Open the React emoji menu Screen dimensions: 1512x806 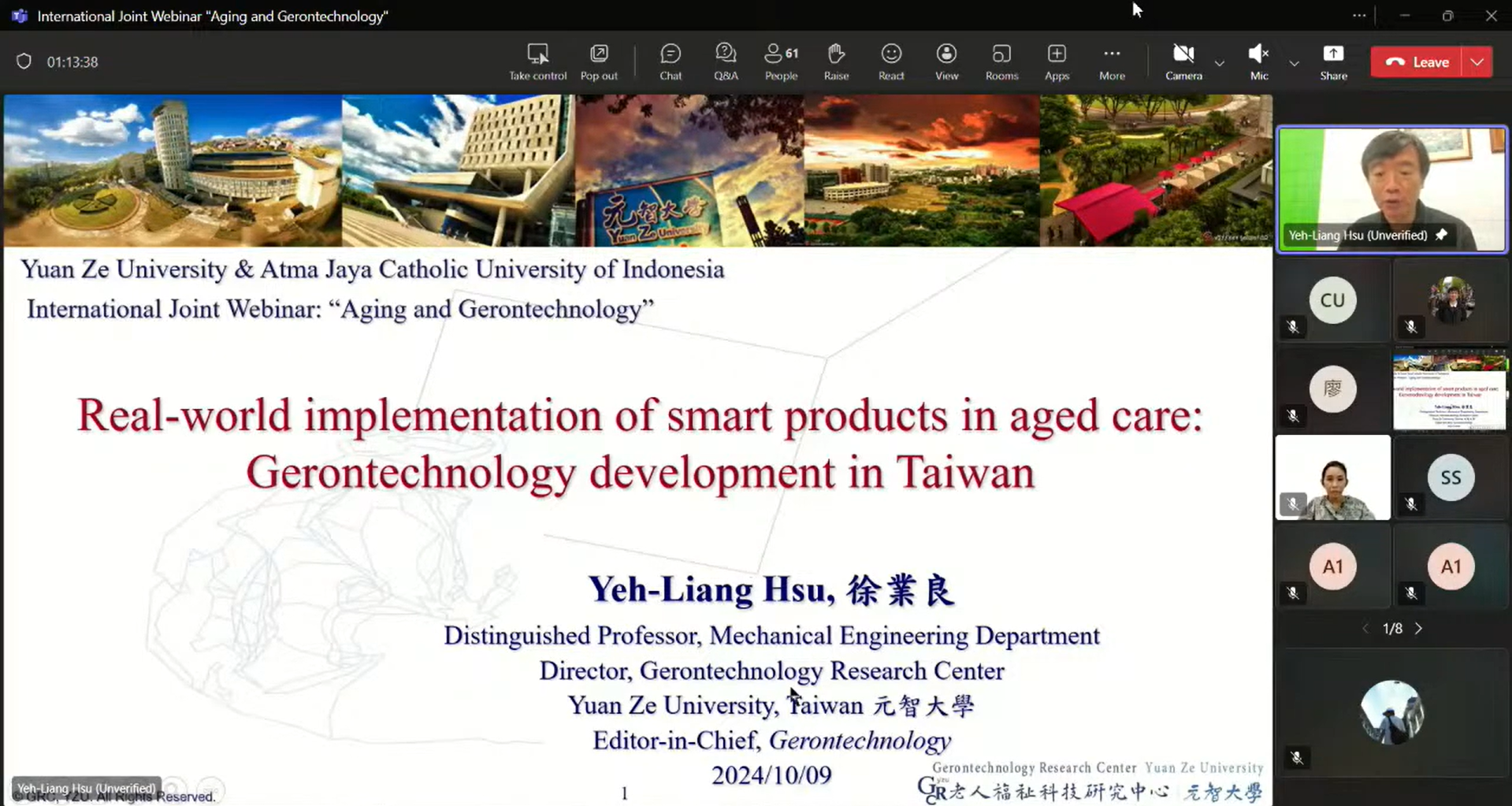pos(891,61)
